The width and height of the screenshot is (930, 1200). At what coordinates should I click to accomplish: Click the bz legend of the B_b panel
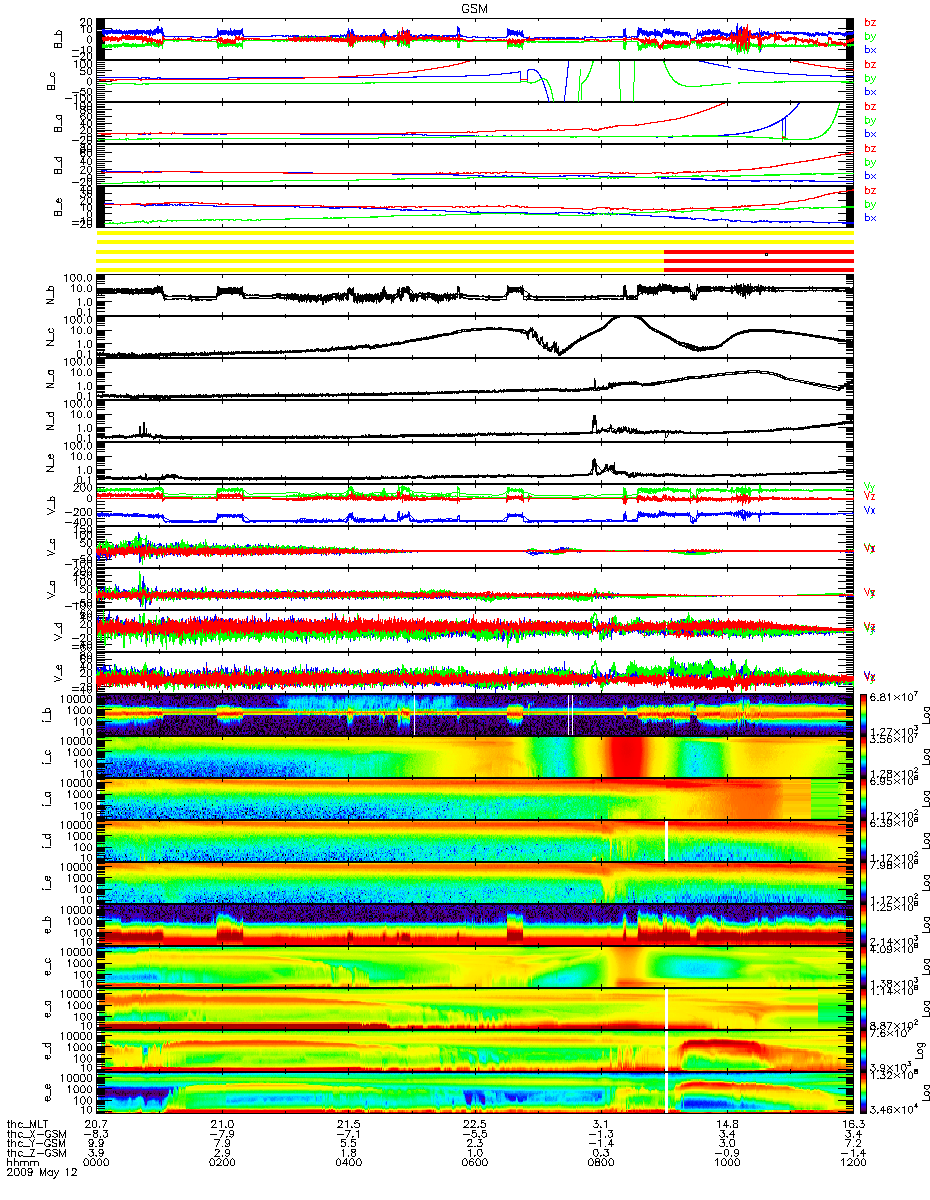(x=870, y=22)
